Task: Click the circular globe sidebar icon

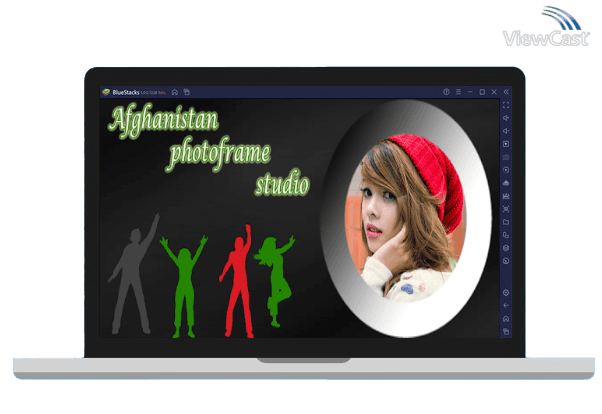Action: tap(506, 261)
